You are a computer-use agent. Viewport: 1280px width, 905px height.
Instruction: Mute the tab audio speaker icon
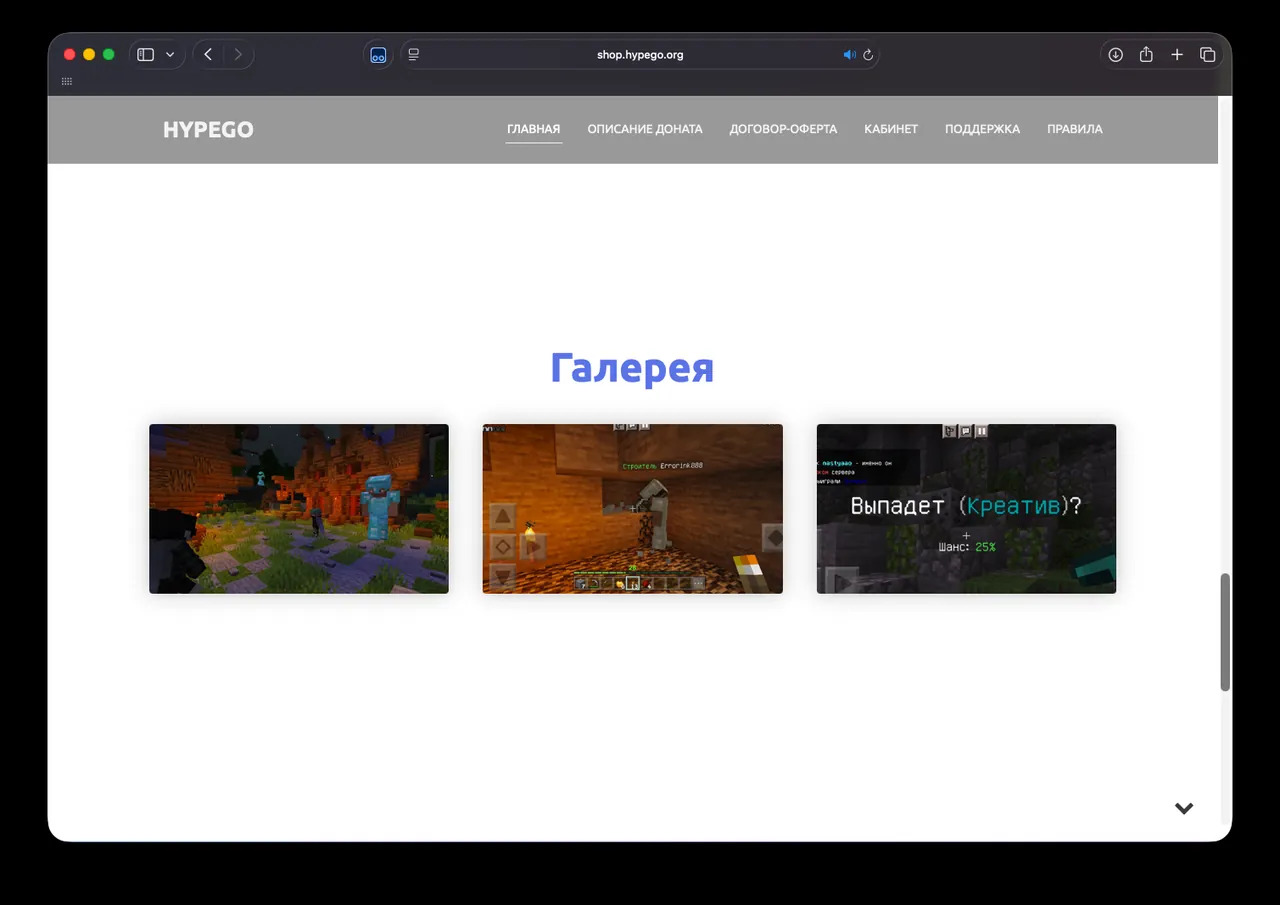[x=849, y=55]
